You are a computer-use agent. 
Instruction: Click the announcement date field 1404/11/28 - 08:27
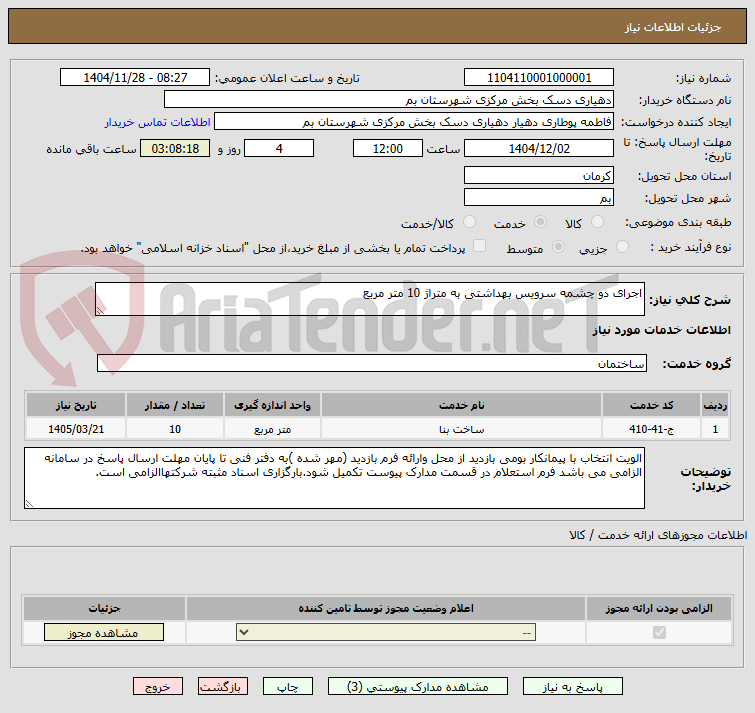point(135,78)
